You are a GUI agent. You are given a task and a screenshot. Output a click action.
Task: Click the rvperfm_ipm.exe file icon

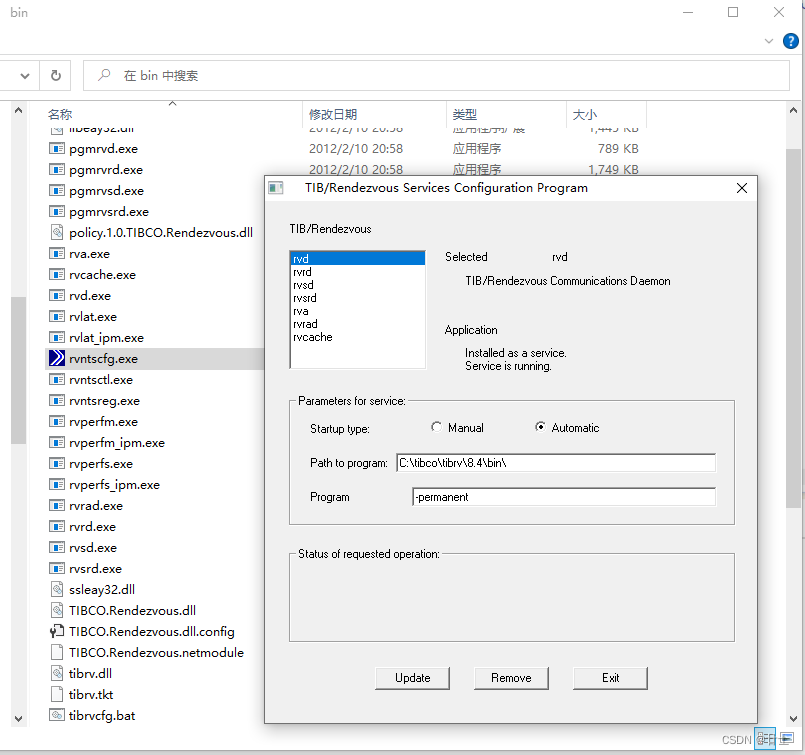coord(56,442)
